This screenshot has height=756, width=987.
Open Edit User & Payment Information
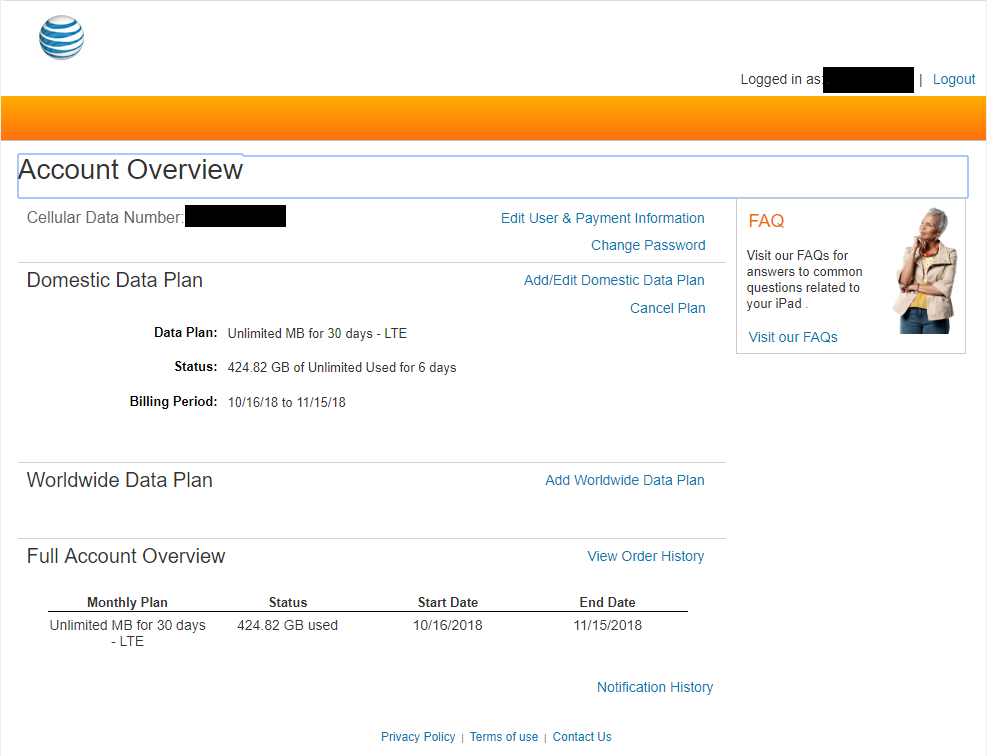pyautogui.click(x=602, y=218)
